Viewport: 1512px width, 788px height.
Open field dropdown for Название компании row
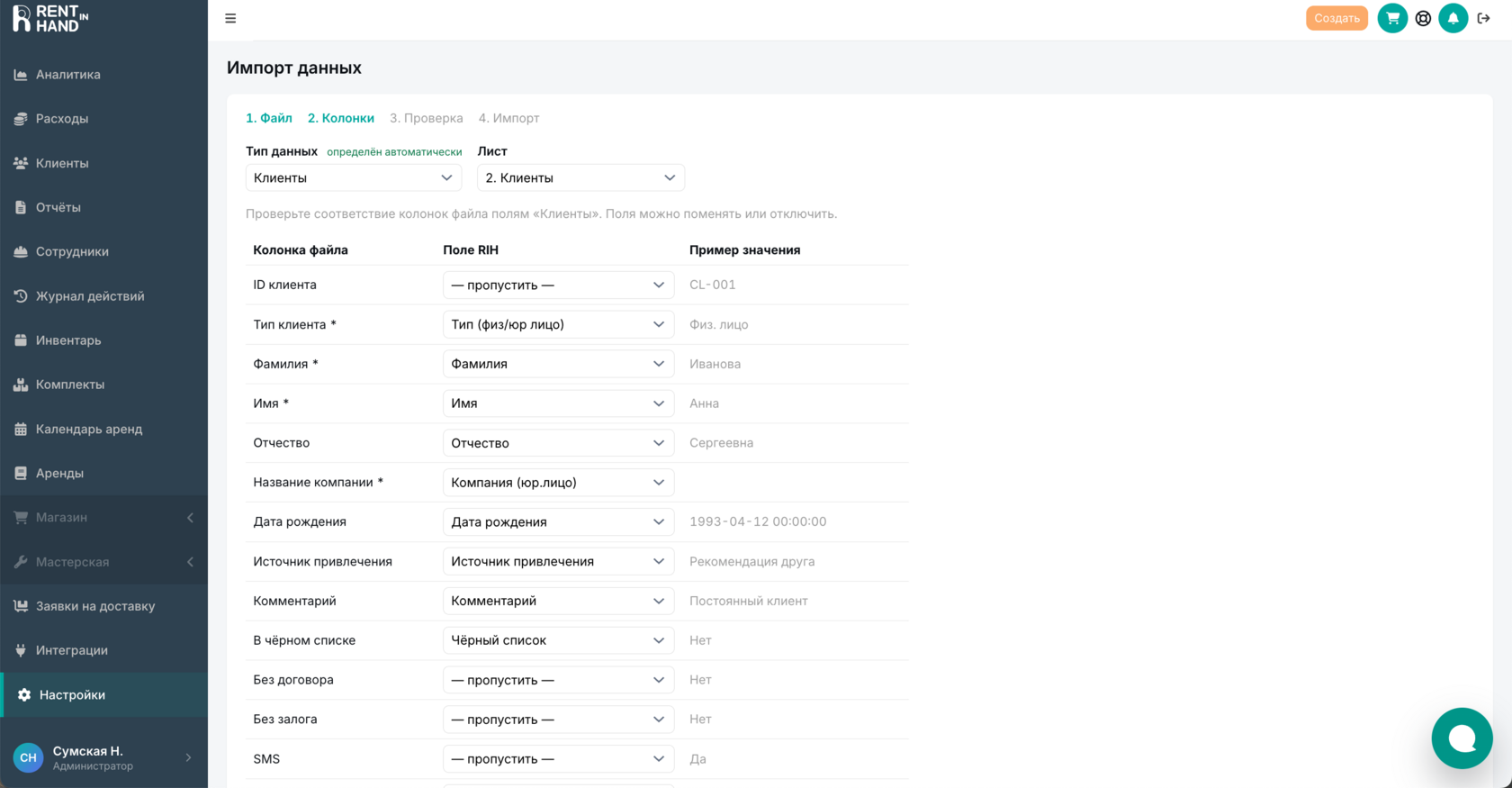point(558,482)
